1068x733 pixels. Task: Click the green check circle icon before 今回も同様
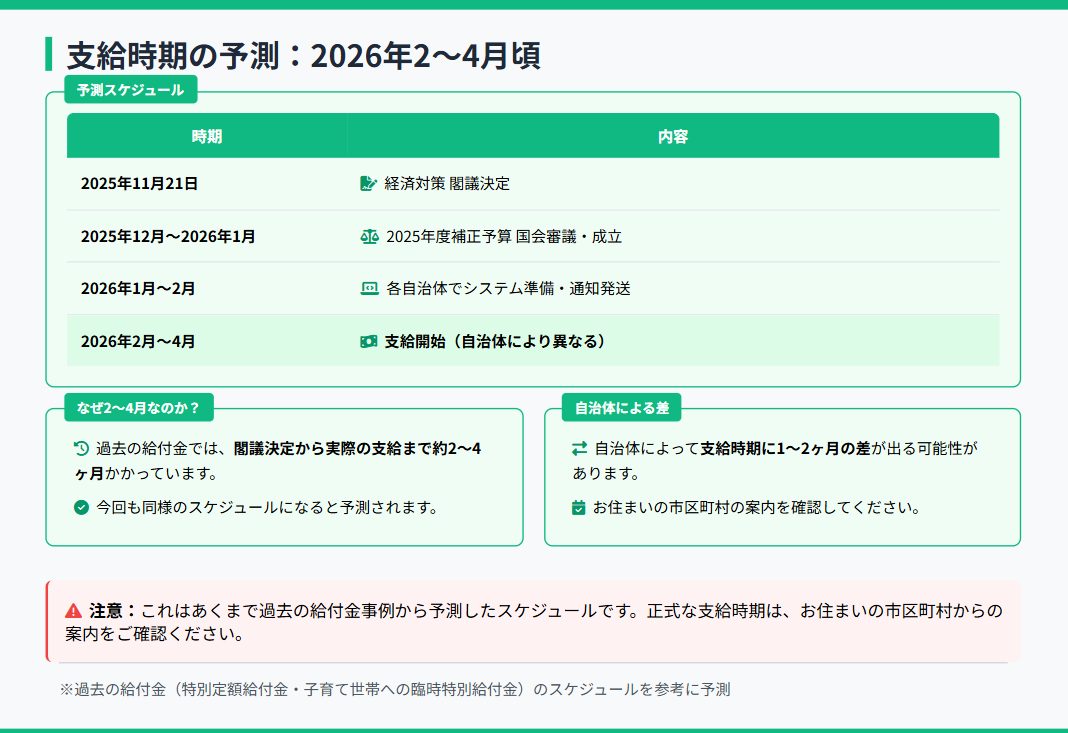tap(82, 508)
